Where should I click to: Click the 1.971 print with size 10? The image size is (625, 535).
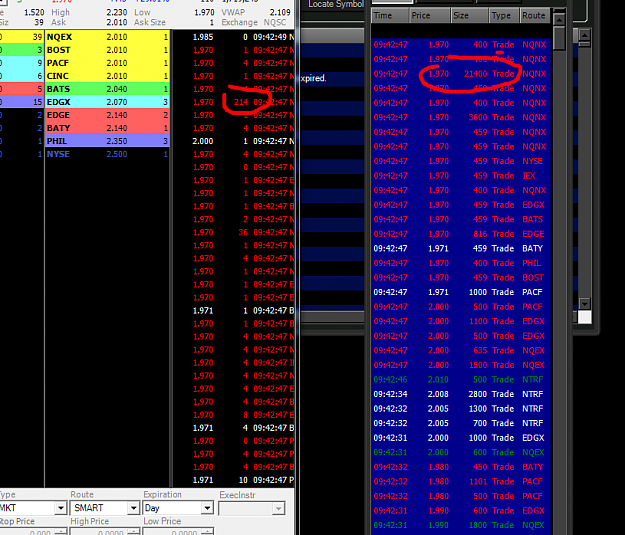[x=234, y=480]
